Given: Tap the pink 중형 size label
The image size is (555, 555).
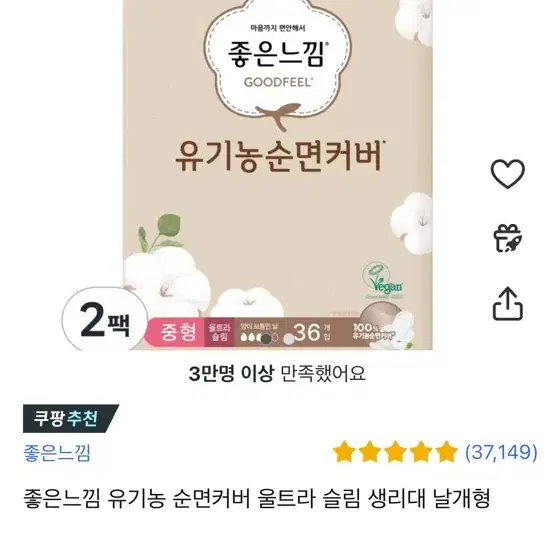Looking at the screenshot, I should coord(178,332).
